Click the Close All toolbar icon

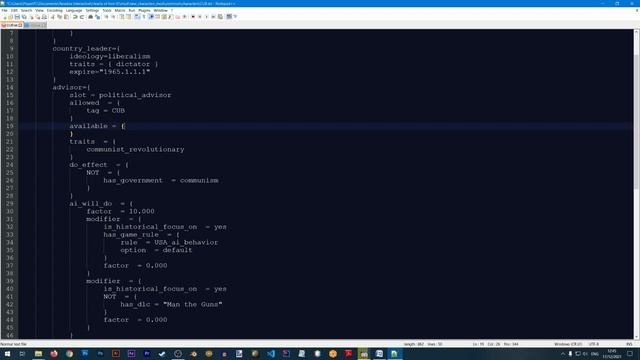[38, 17]
